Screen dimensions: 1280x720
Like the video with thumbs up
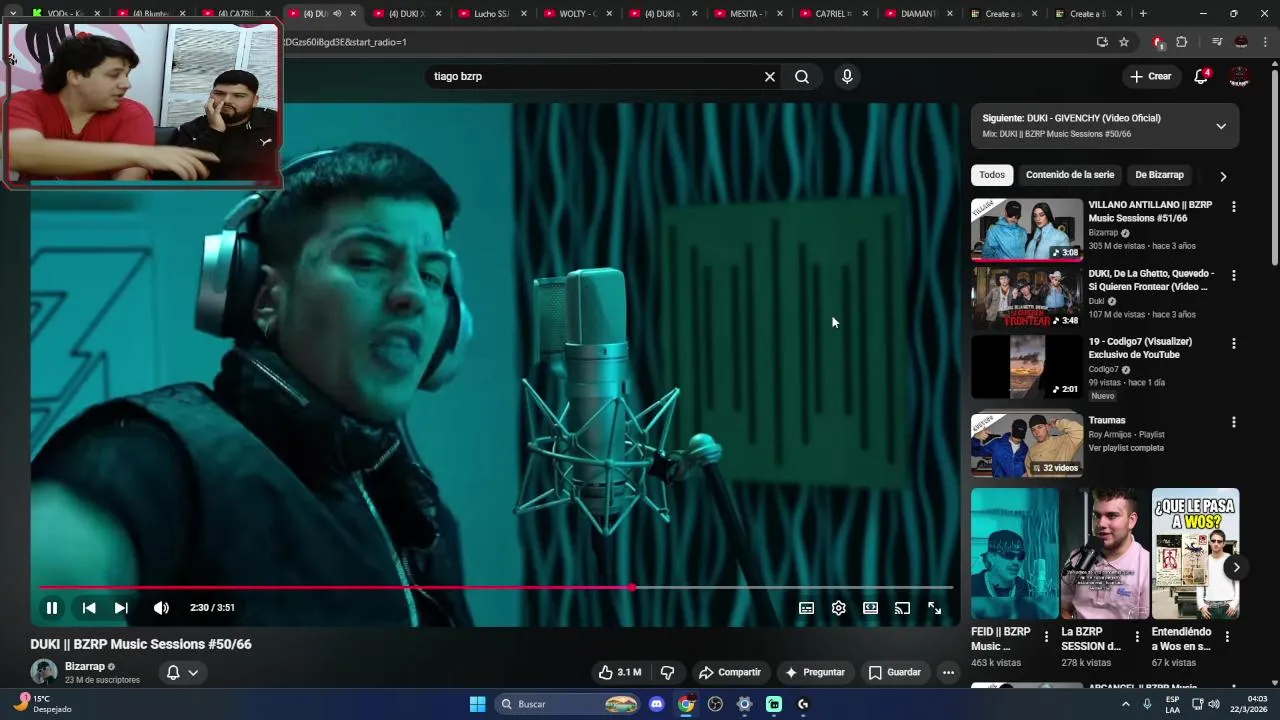click(620, 672)
